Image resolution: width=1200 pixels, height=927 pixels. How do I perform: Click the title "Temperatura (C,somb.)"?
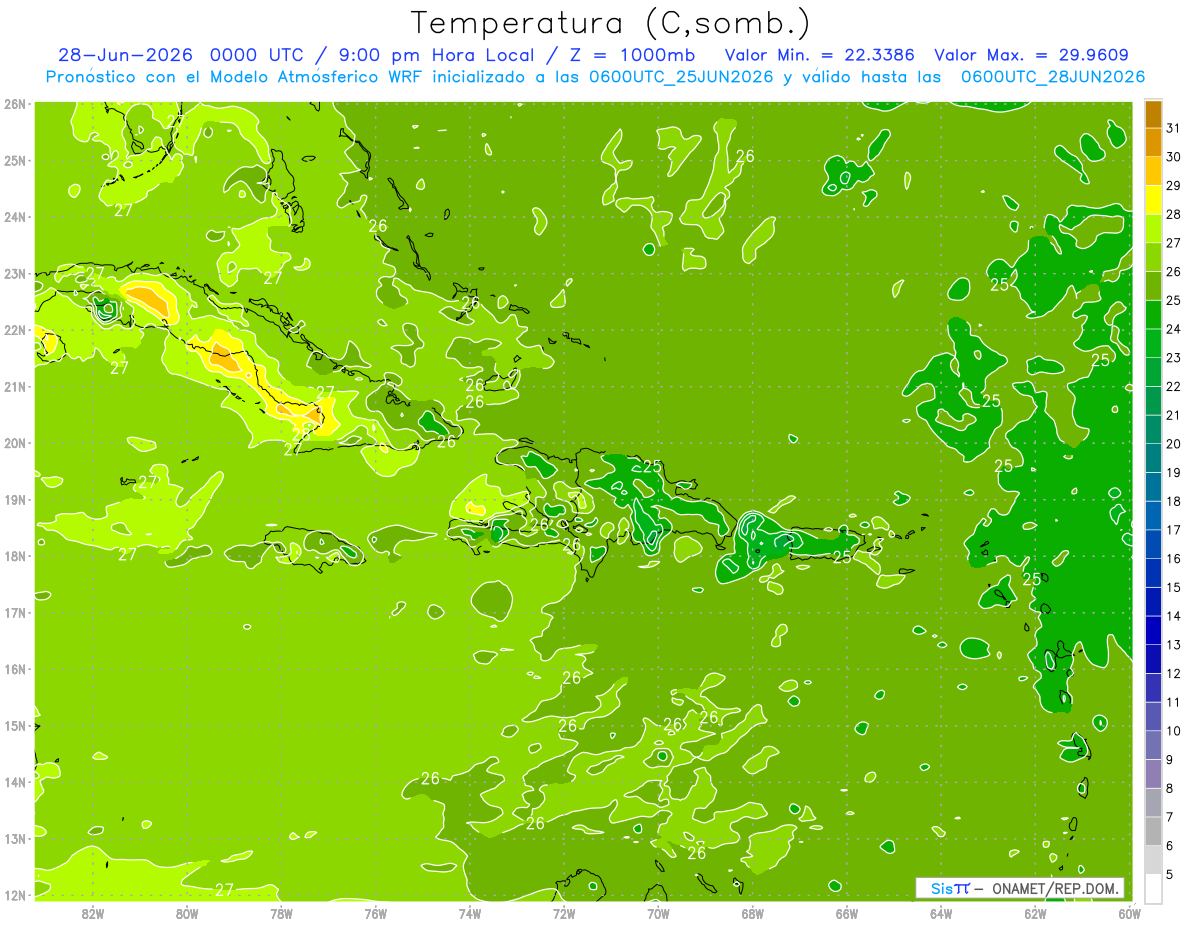coord(611,24)
